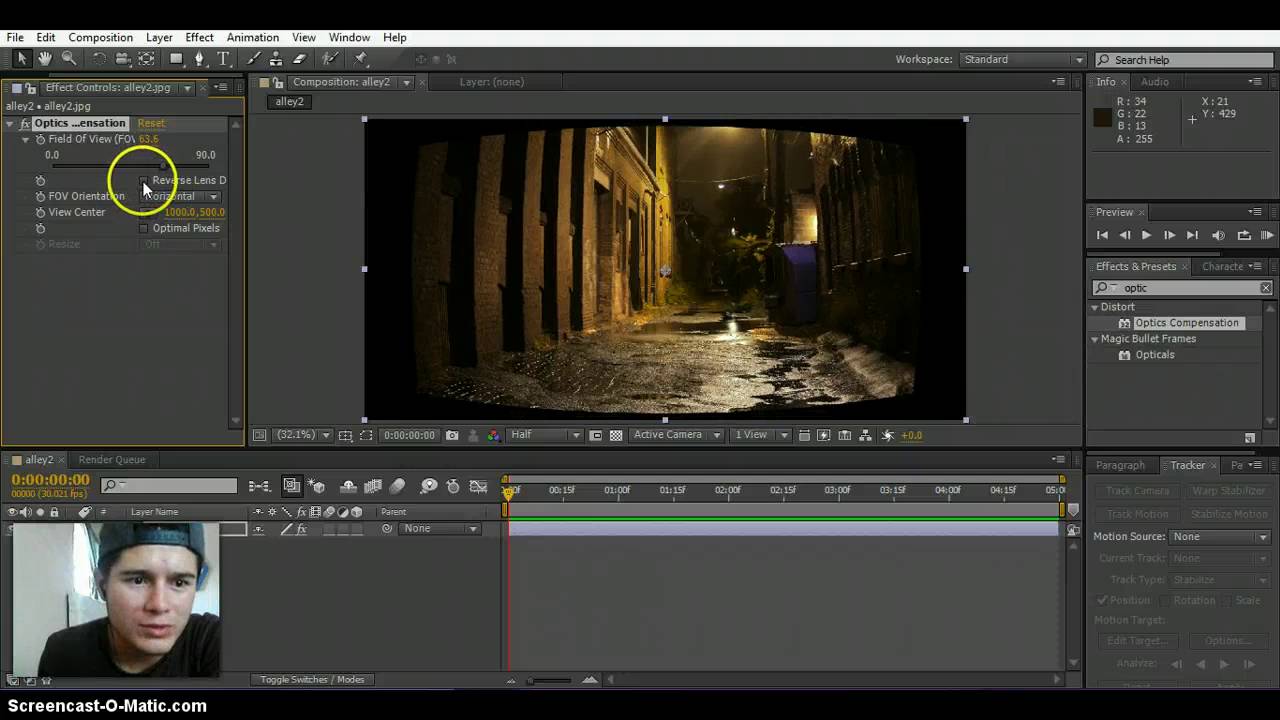The image size is (1280, 720).
Task: Open the Animation menu
Action: tap(252, 37)
